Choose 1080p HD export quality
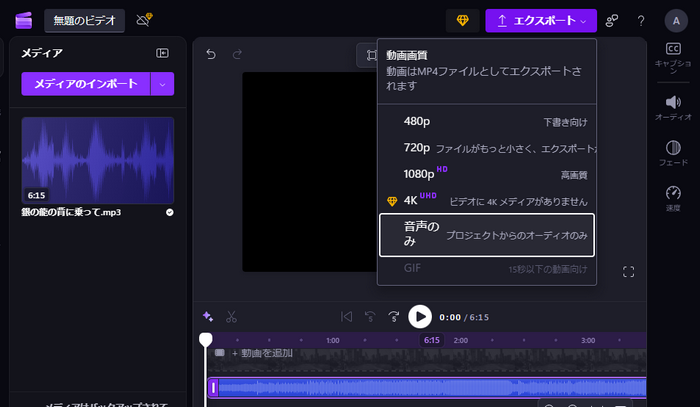The width and height of the screenshot is (700, 407). coord(487,174)
